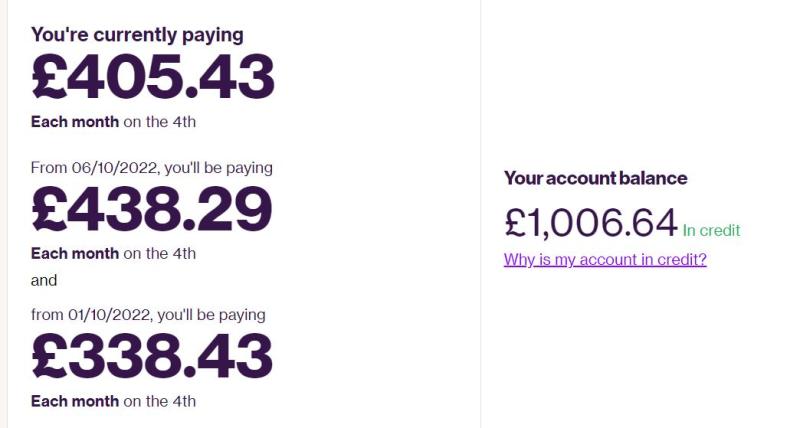Click the 'Your account balance' heading
Image resolution: width=800 pixels, height=428 pixels.
coord(595,178)
